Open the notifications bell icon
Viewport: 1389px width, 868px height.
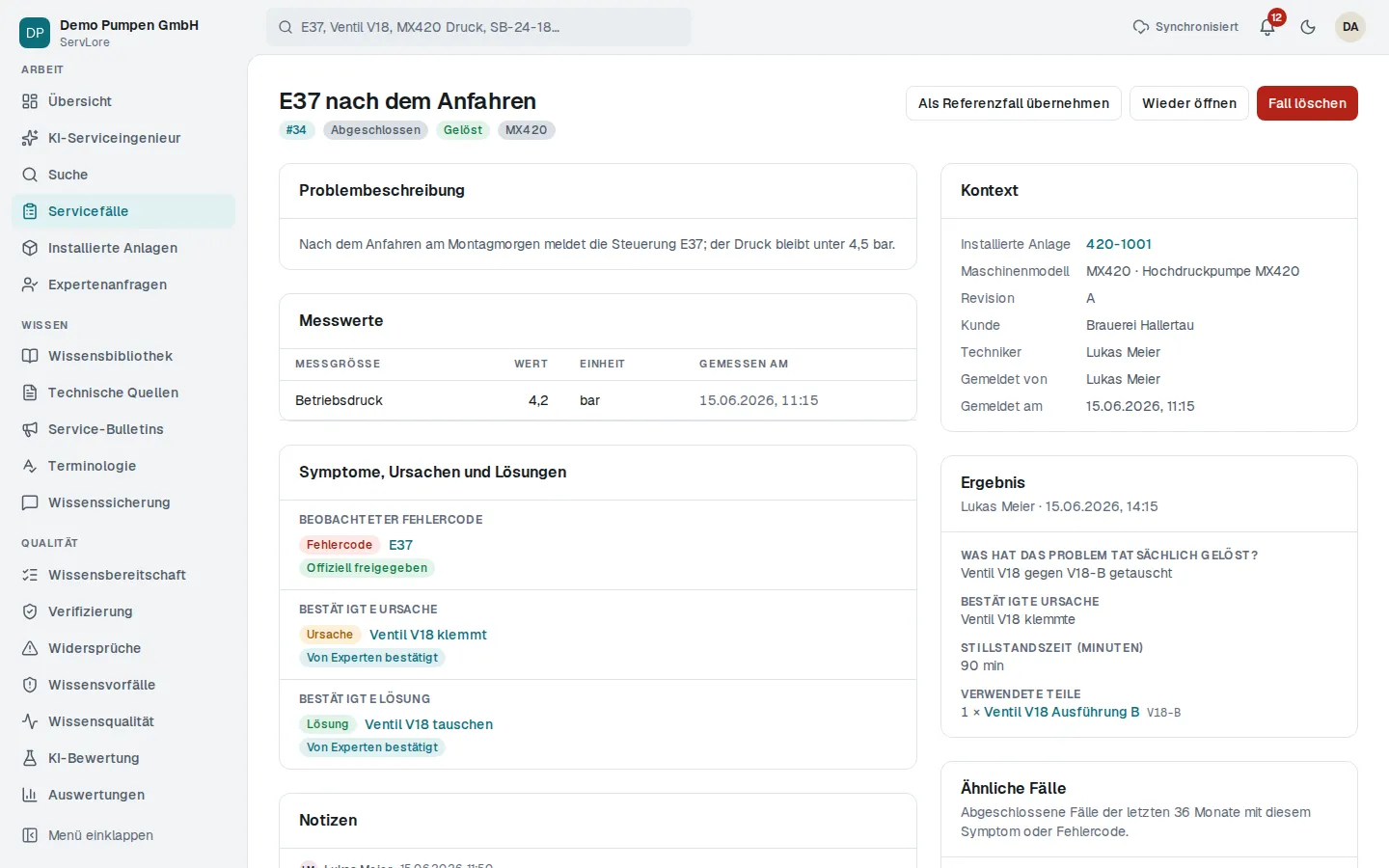tap(1267, 27)
